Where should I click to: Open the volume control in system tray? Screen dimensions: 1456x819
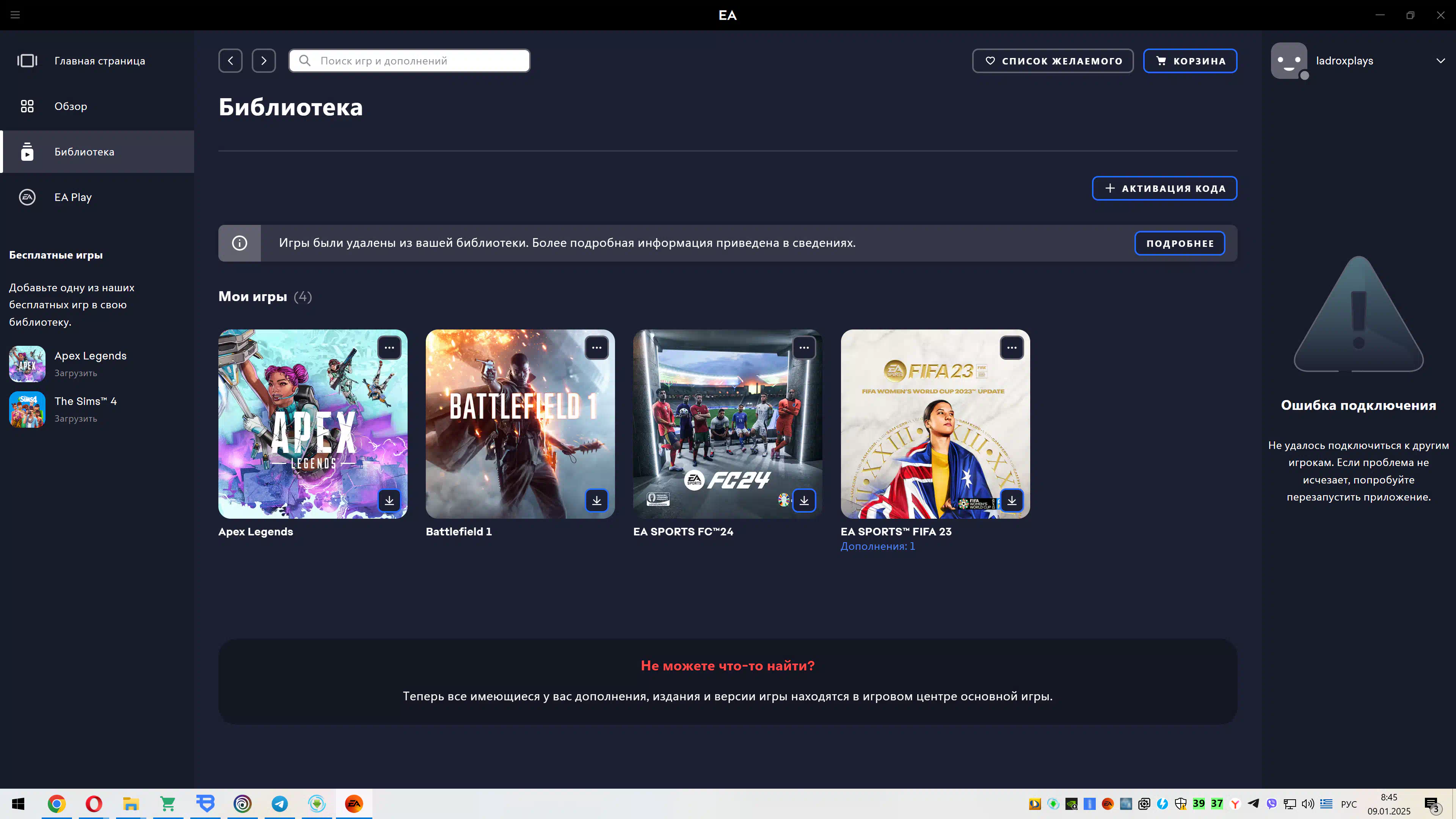(1308, 804)
